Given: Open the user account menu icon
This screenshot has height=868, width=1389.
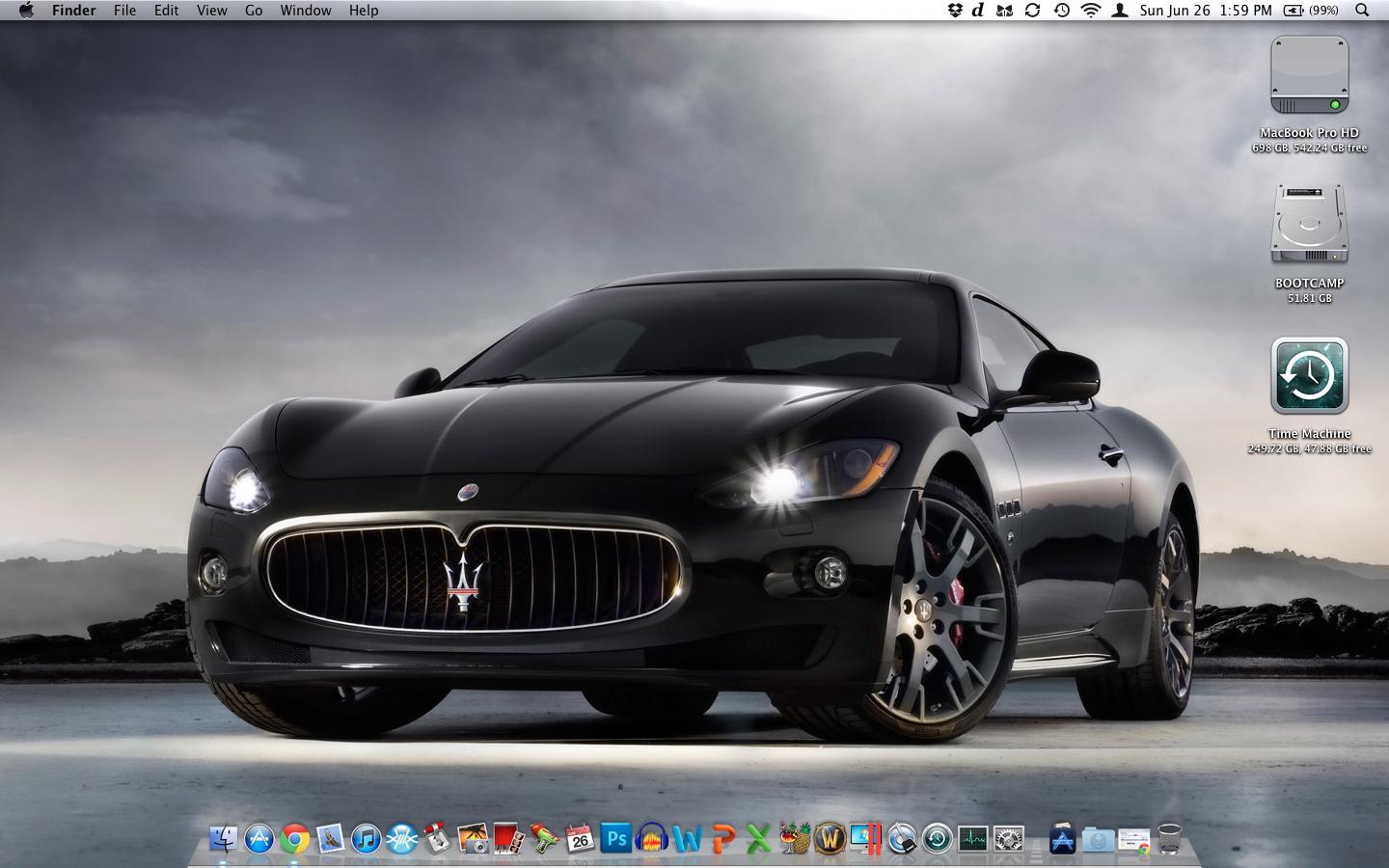Looking at the screenshot, I should coord(1119,11).
